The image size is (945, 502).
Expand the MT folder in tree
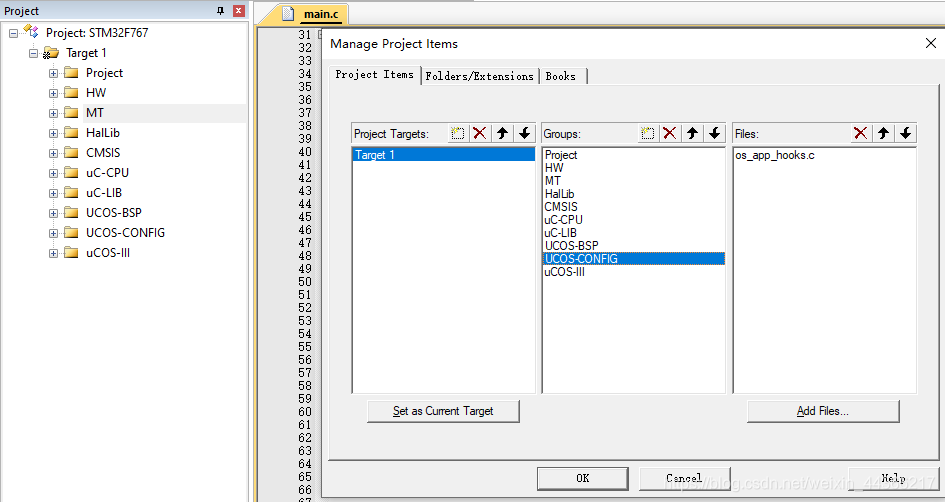tap(54, 113)
